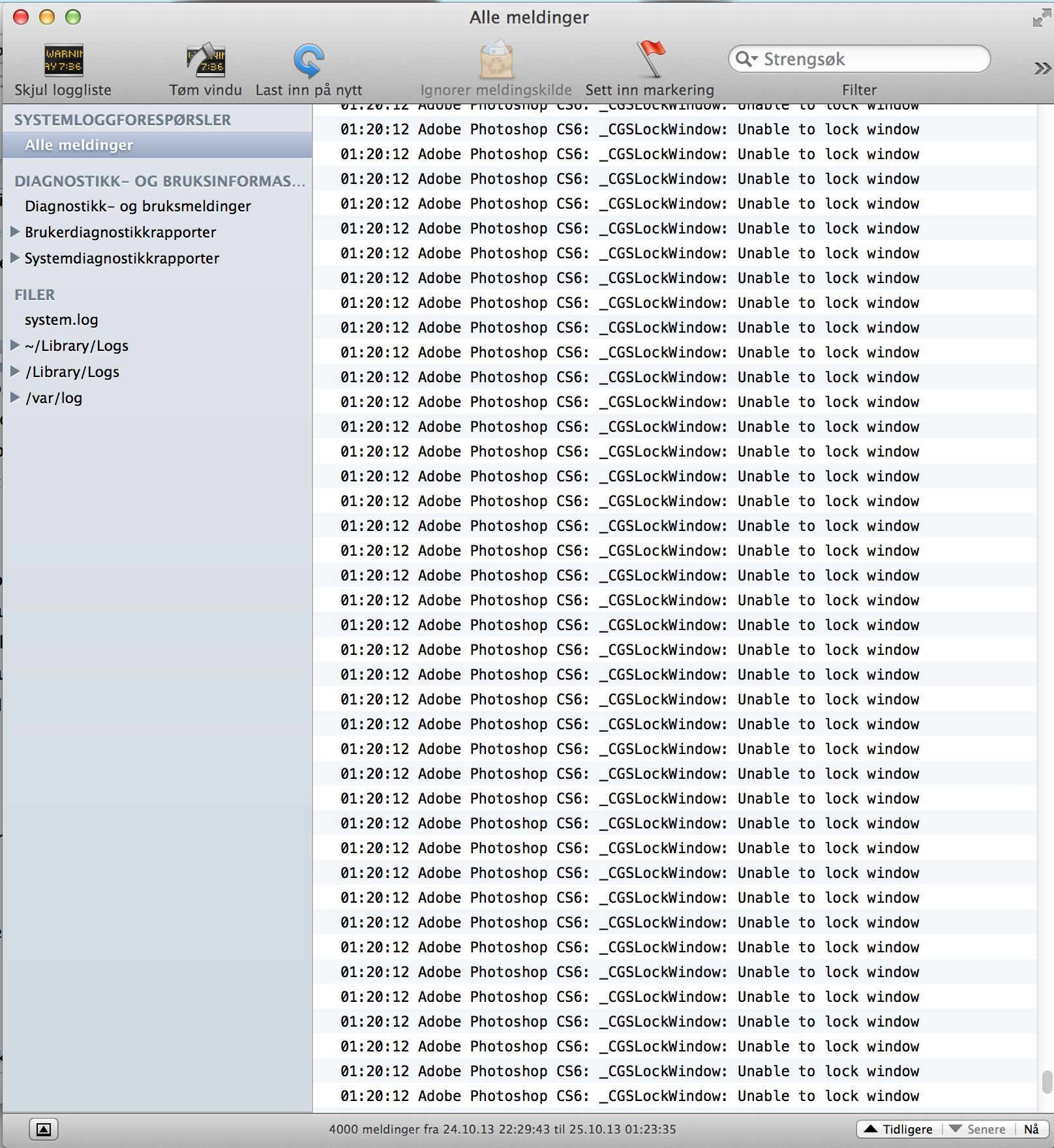Click the DIAGNOSTIKK- OG BRUKSINFORMAS... header
The width and height of the screenshot is (1054, 1148).
pyautogui.click(x=160, y=181)
